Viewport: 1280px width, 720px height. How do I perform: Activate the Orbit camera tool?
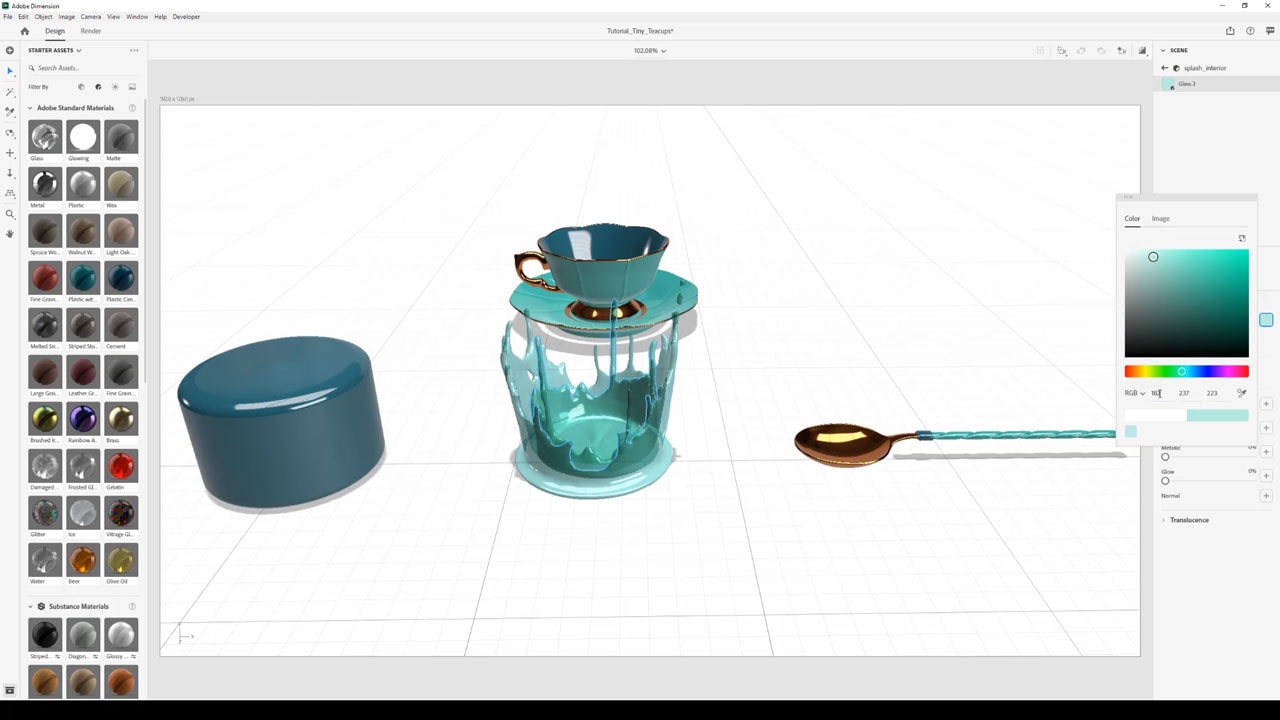(x=10, y=133)
